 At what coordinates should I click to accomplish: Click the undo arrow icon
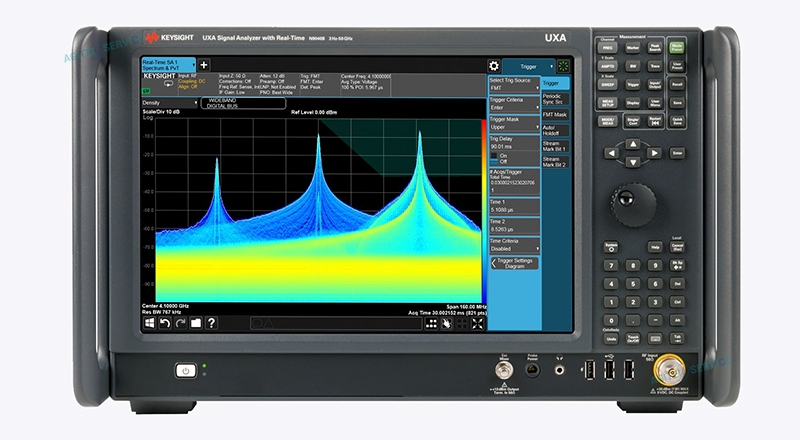[x=165, y=322]
